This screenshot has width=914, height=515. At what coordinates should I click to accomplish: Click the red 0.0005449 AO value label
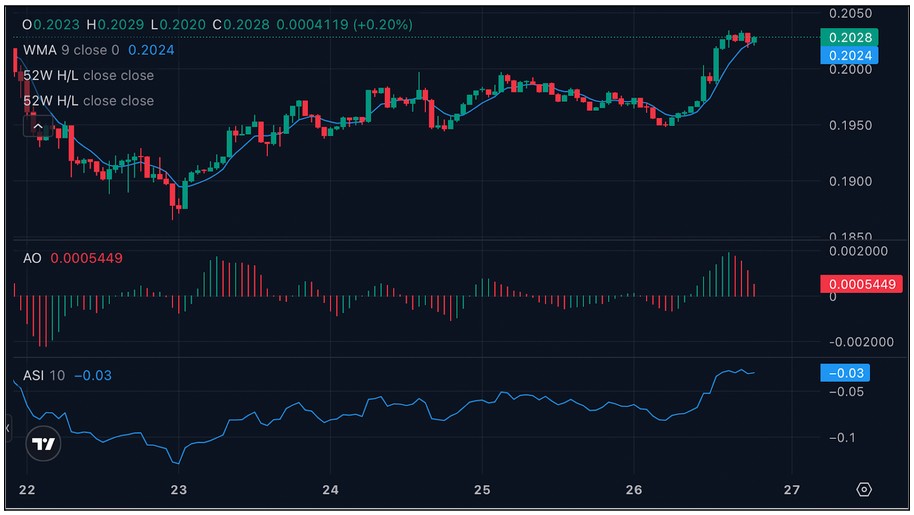tap(854, 284)
